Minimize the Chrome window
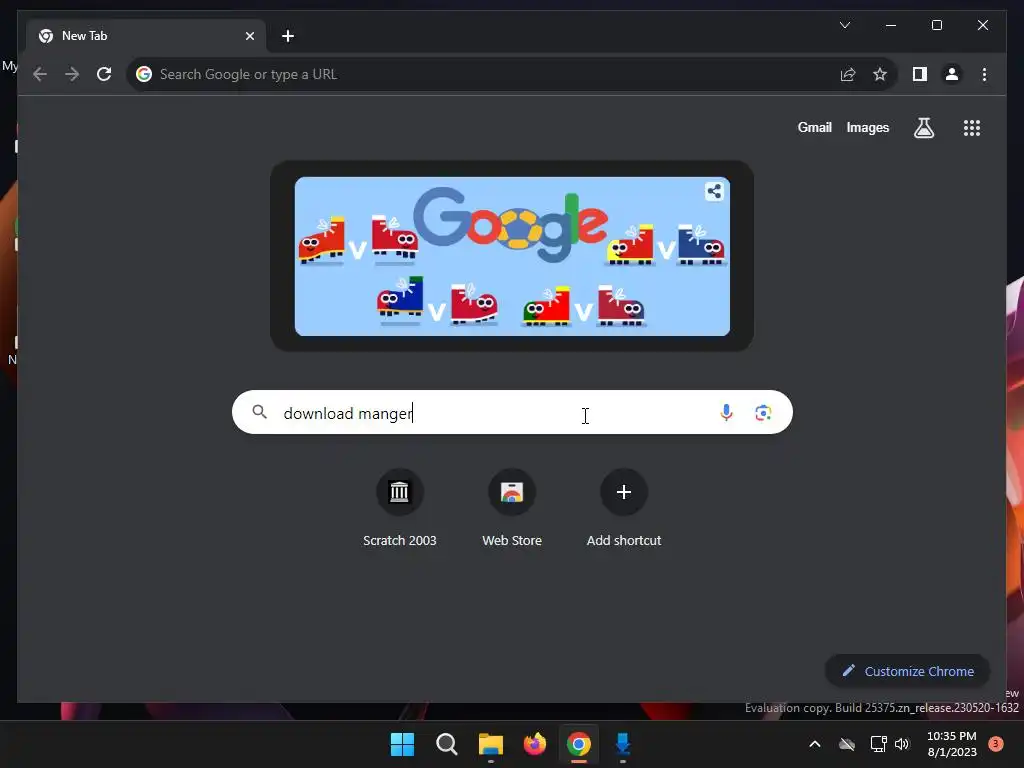The image size is (1024, 768). point(891,25)
